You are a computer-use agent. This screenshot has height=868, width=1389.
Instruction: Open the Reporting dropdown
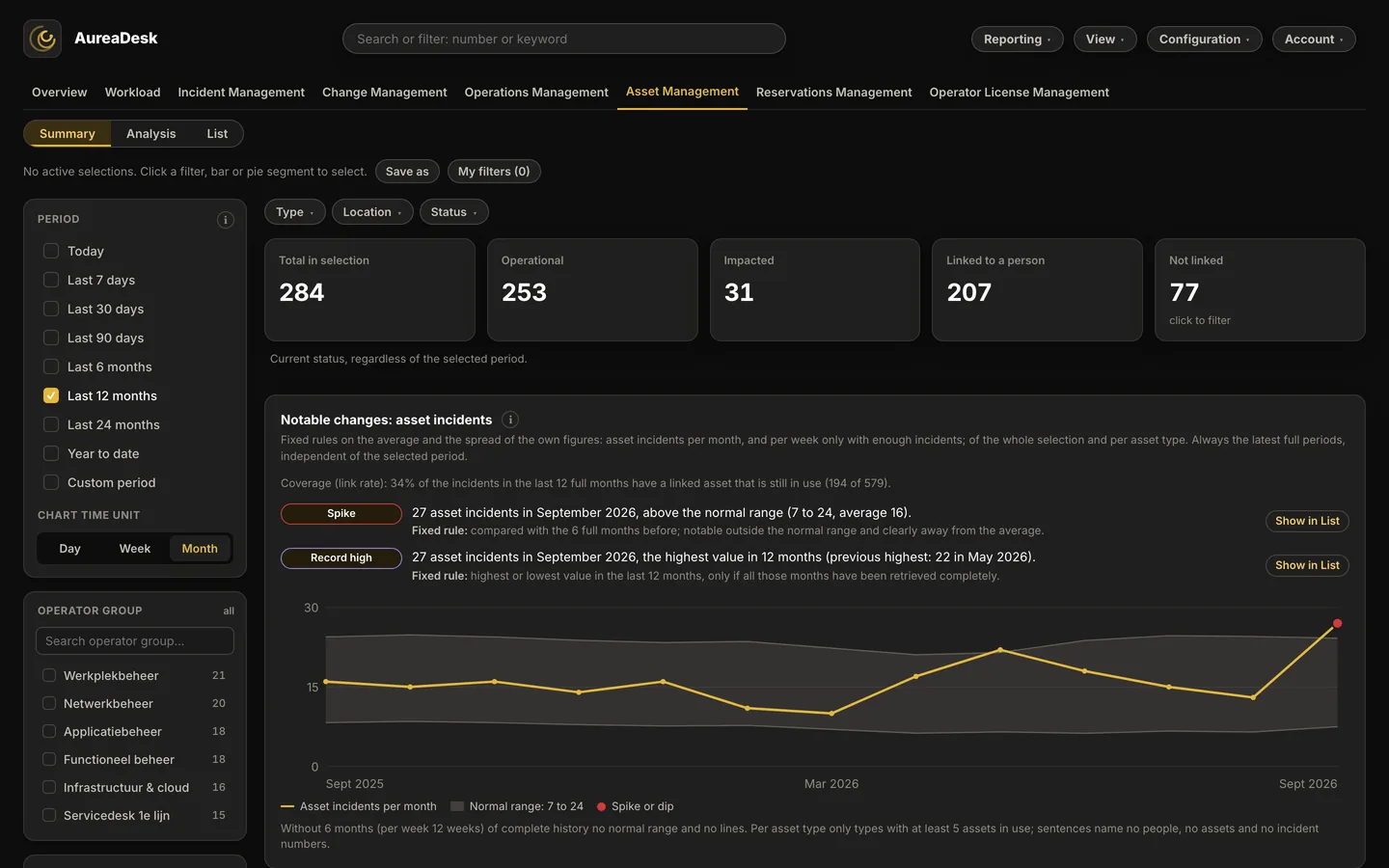[1018, 39]
